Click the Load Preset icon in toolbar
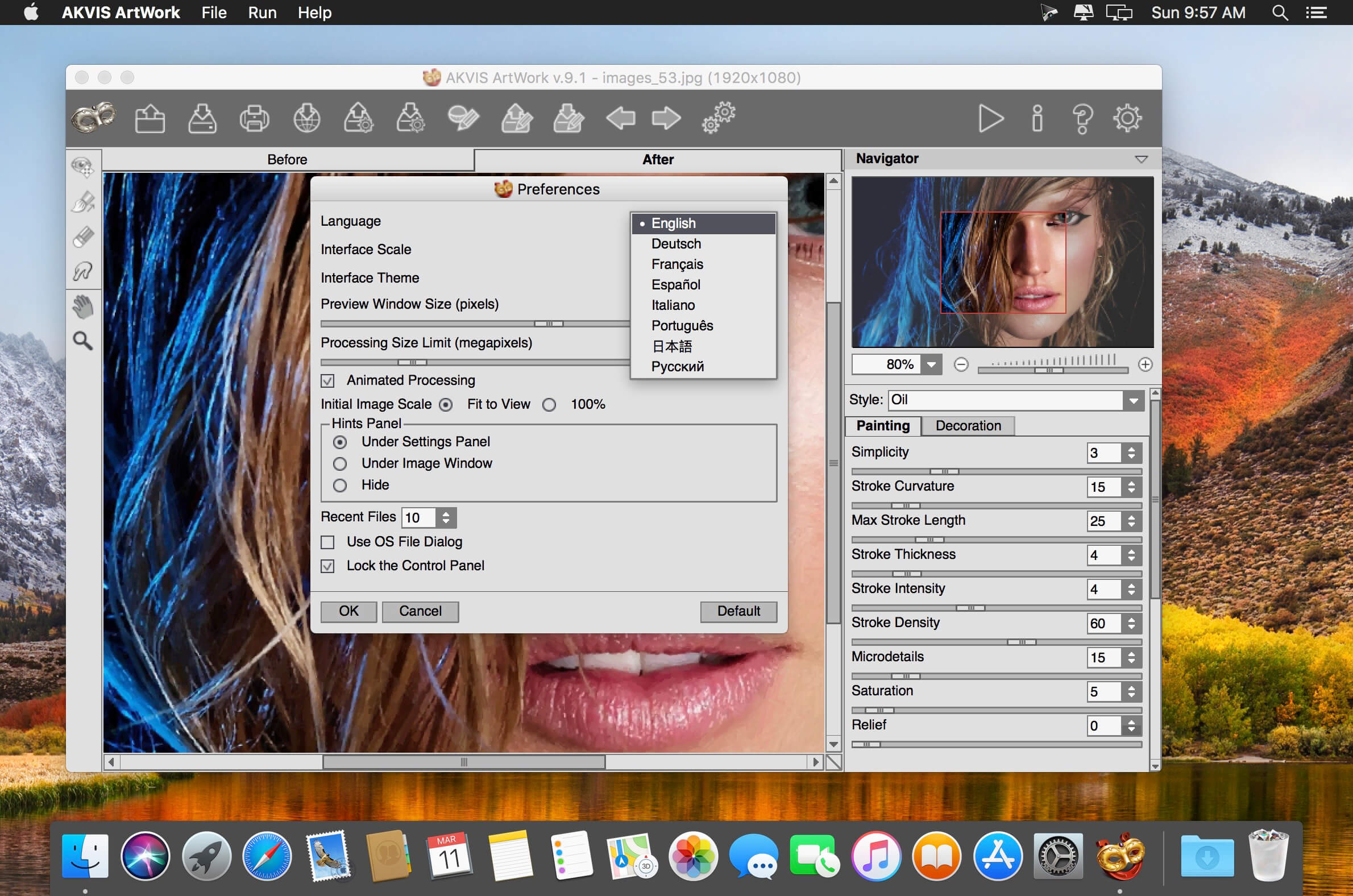 click(359, 118)
